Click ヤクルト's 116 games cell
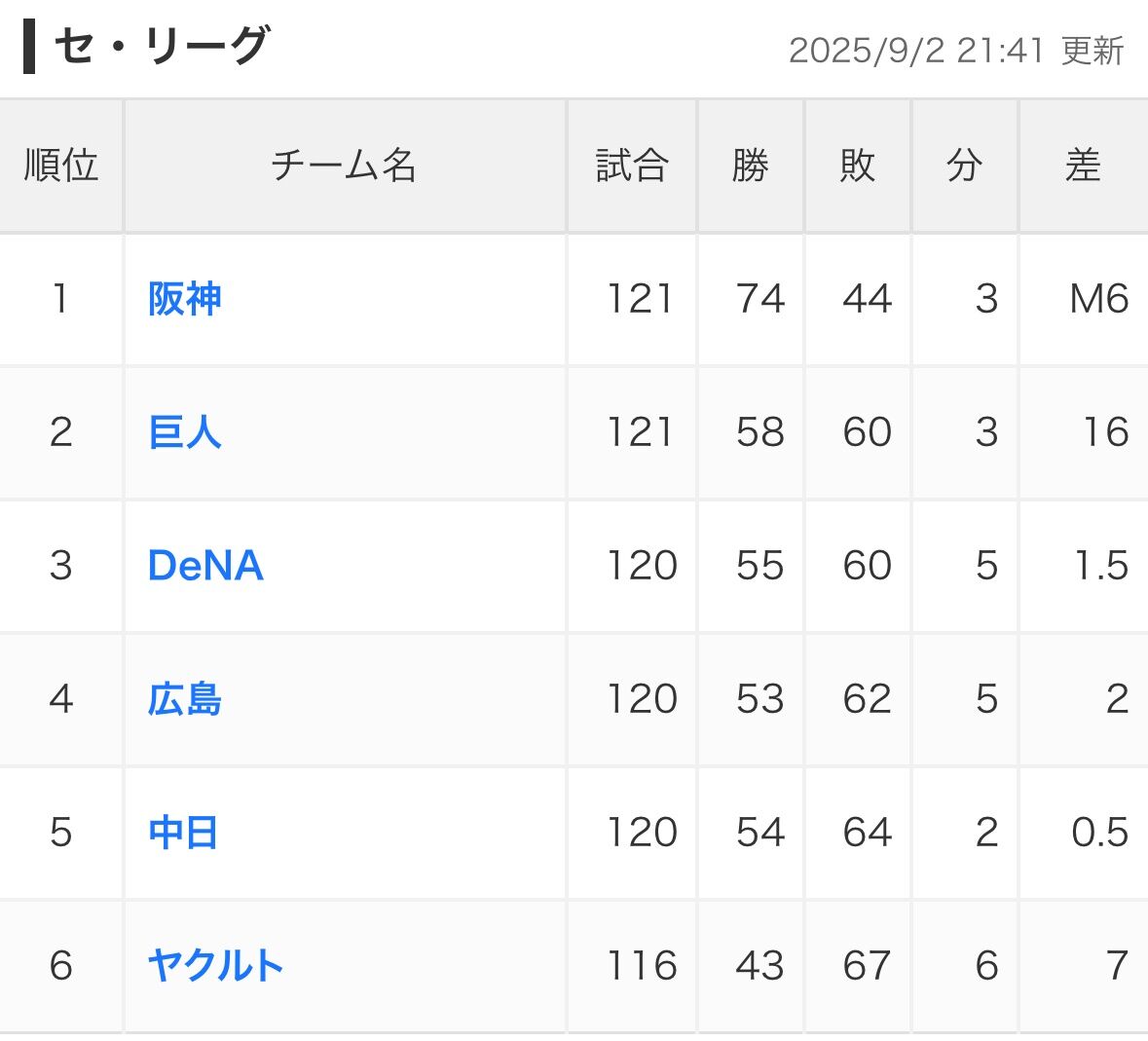This screenshot has height=1041, width=1148. (642, 966)
